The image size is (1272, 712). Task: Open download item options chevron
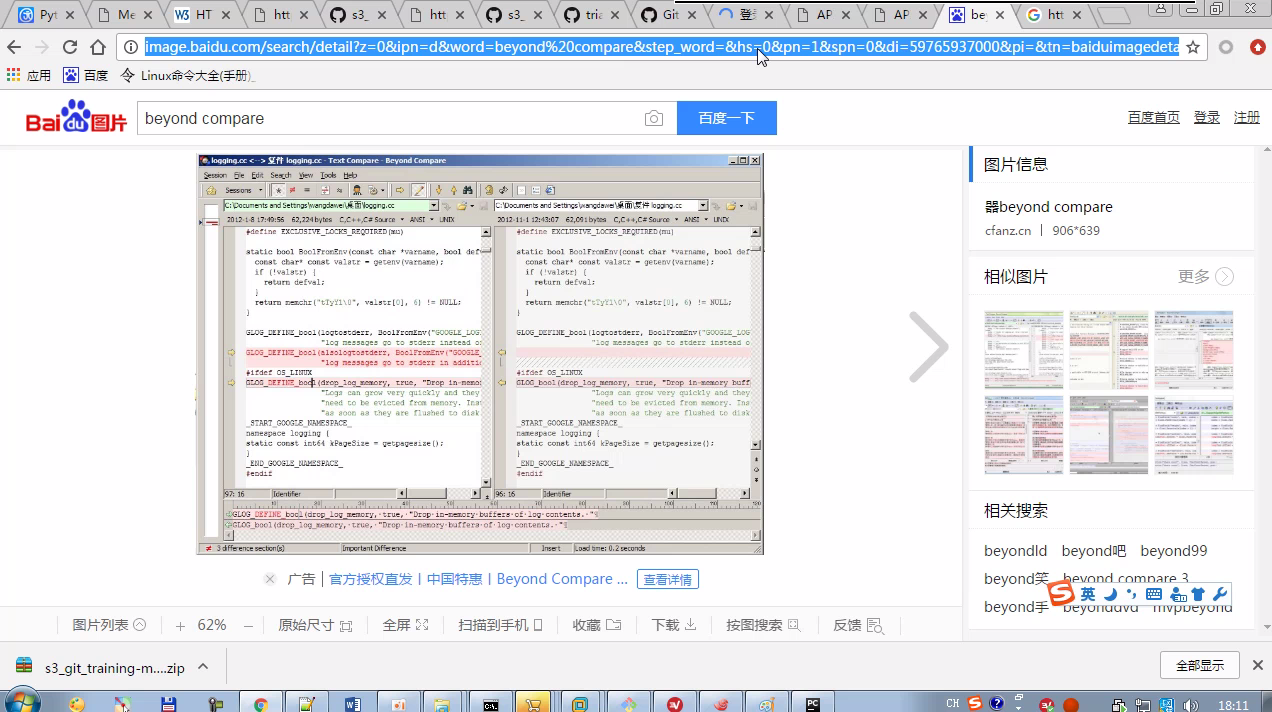point(203,667)
